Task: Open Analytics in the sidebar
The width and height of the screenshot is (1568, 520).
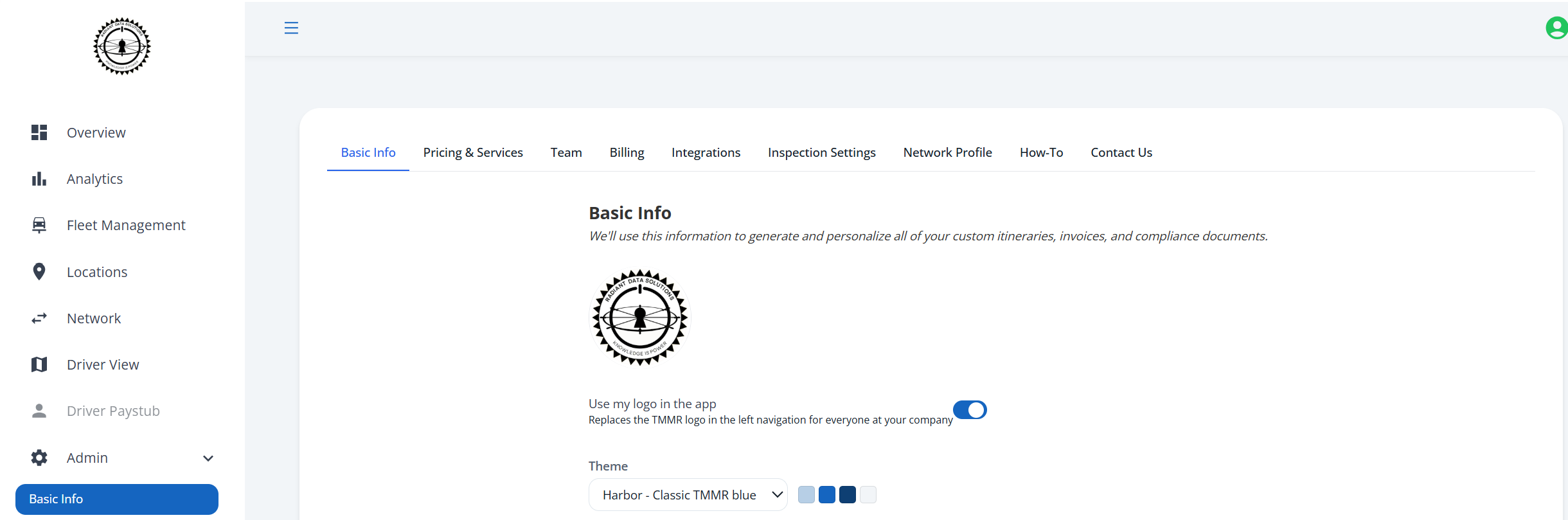Action: tap(94, 179)
